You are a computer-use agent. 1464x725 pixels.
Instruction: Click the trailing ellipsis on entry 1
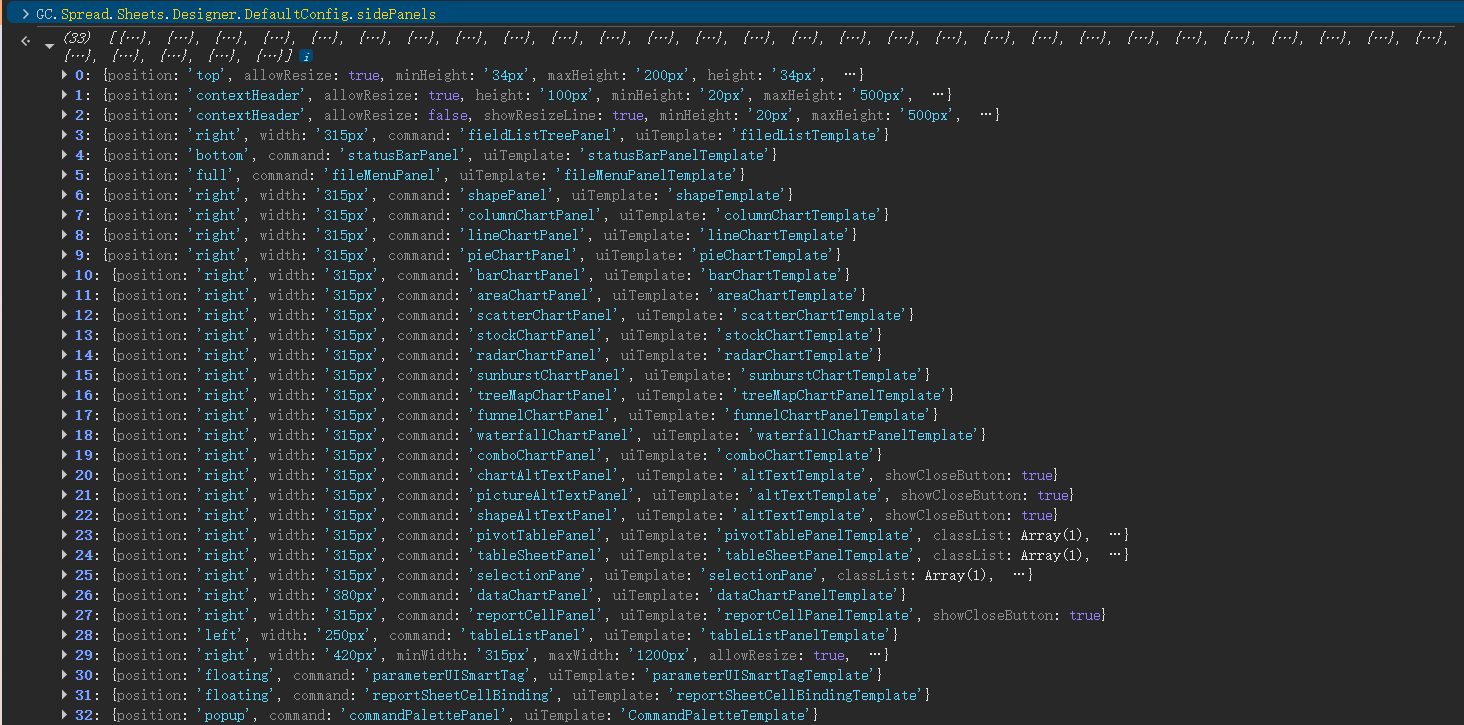pyautogui.click(x=939, y=95)
